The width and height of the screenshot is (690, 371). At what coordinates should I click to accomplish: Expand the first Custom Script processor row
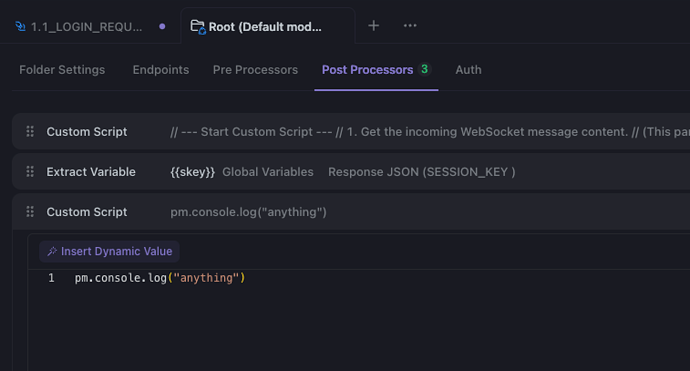click(x=351, y=131)
